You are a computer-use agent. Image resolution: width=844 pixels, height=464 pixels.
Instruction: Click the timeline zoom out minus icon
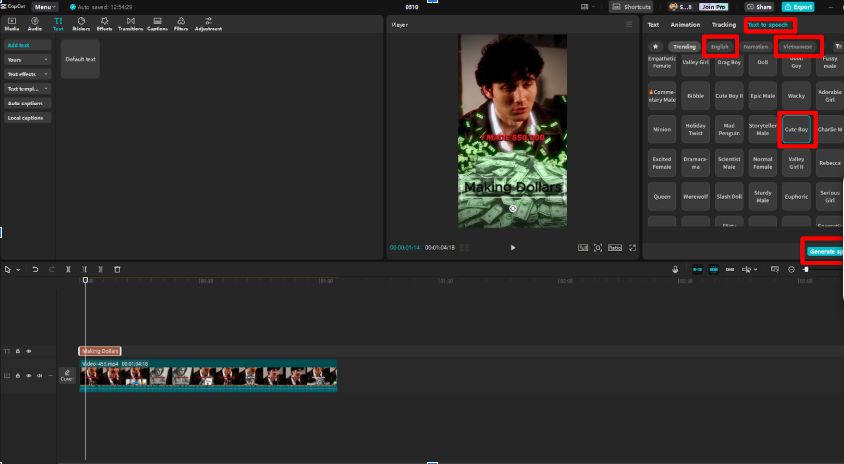click(791, 269)
